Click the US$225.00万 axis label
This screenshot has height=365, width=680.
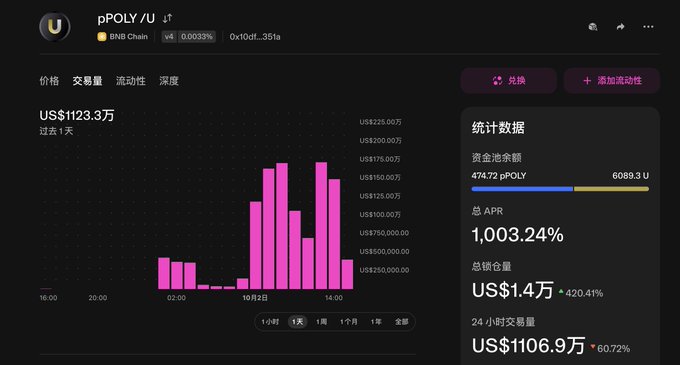tap(380, 122)
